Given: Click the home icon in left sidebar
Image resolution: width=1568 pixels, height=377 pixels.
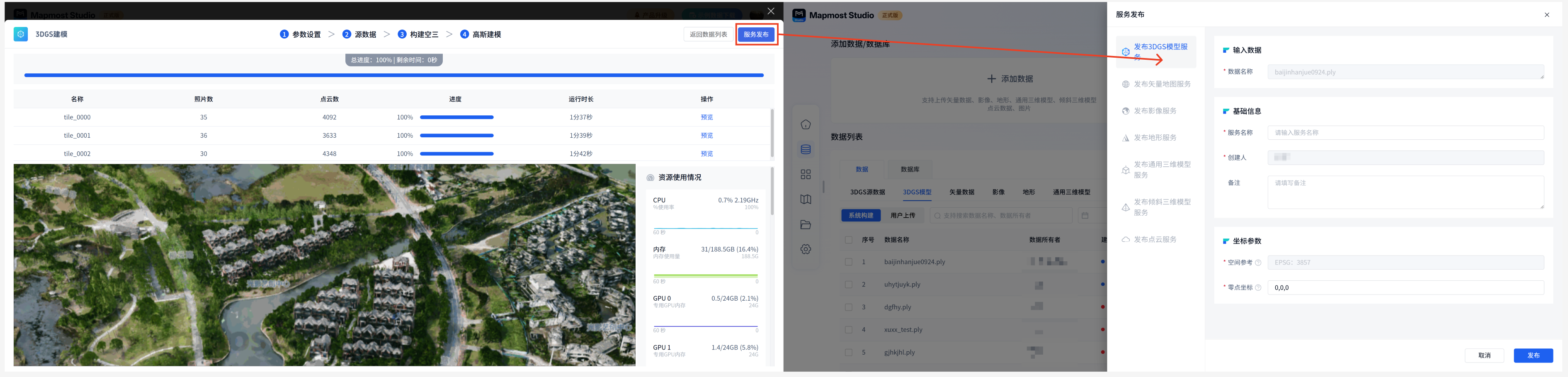Looking at the screenshot, I should [x=805, y=125].
